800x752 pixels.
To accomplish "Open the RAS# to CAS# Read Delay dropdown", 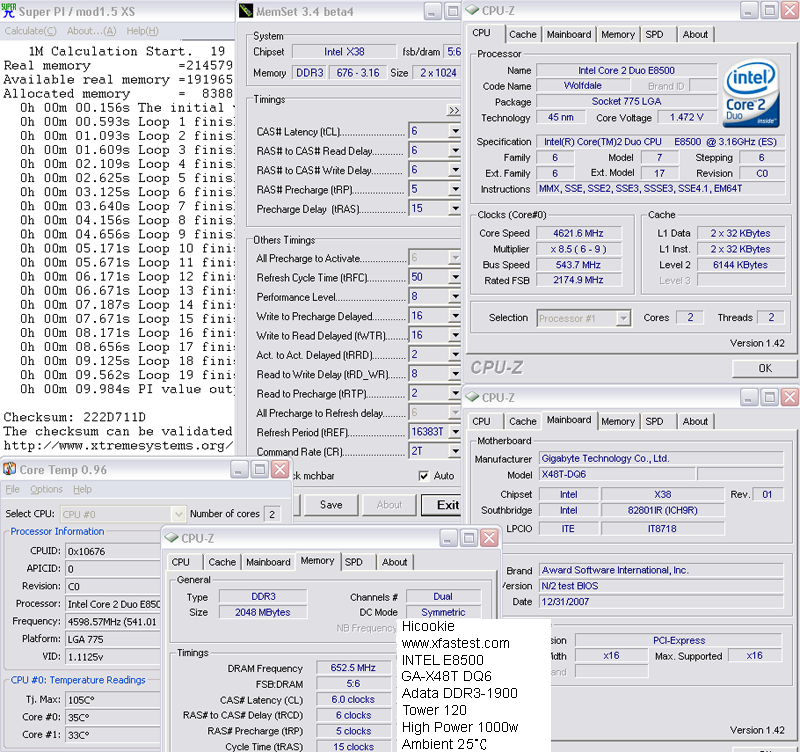I will (455, 151).
